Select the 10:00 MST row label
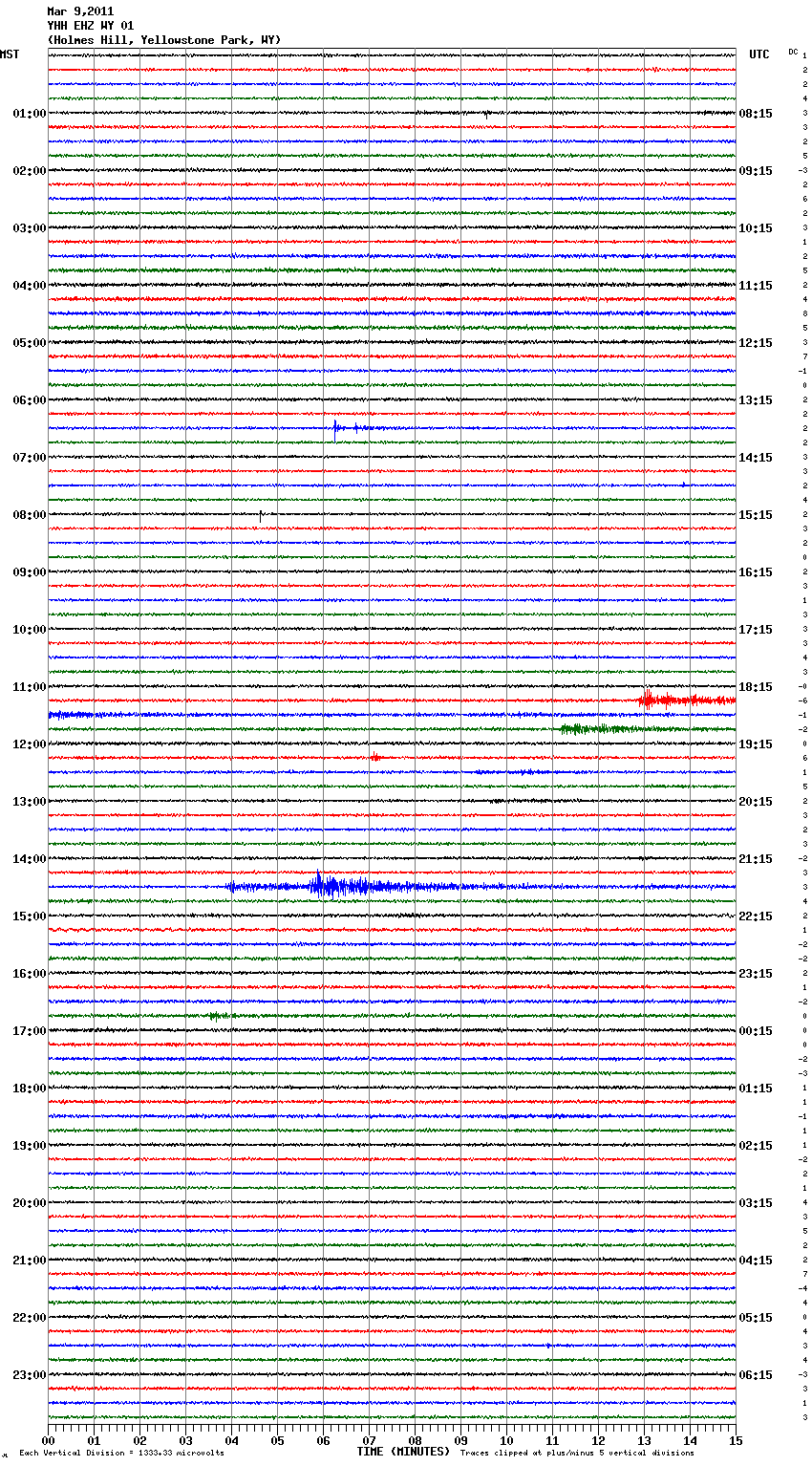Screen dimensions: 812x1466 tap(30, 630)
